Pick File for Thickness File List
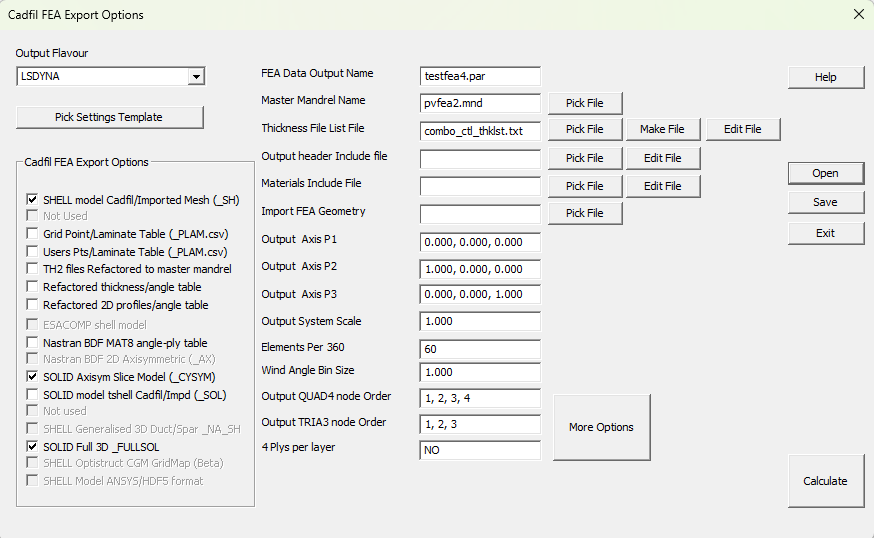The height and width of the screenshot is (538, 874). click(x=585, y=129)
